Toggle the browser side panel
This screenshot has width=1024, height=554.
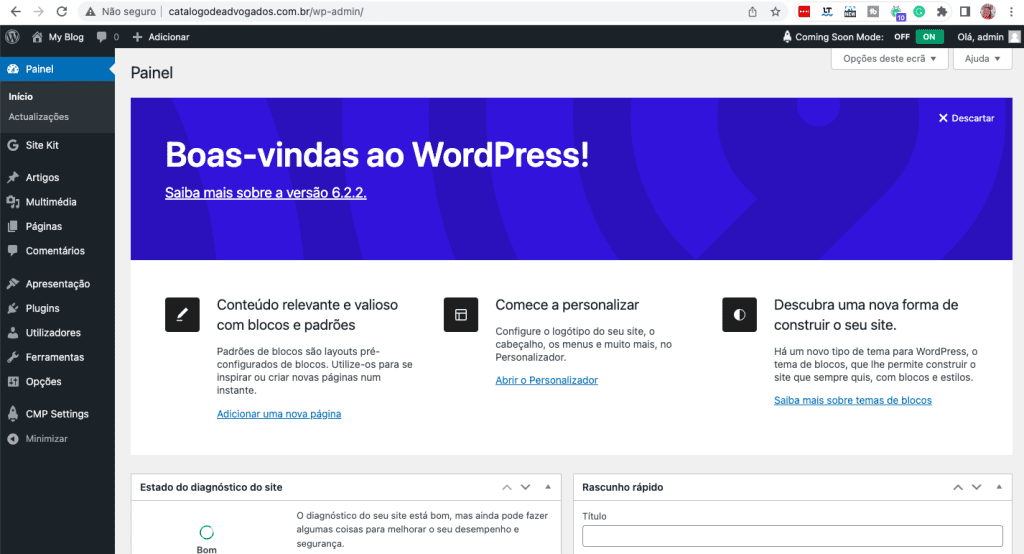(965, 11)
